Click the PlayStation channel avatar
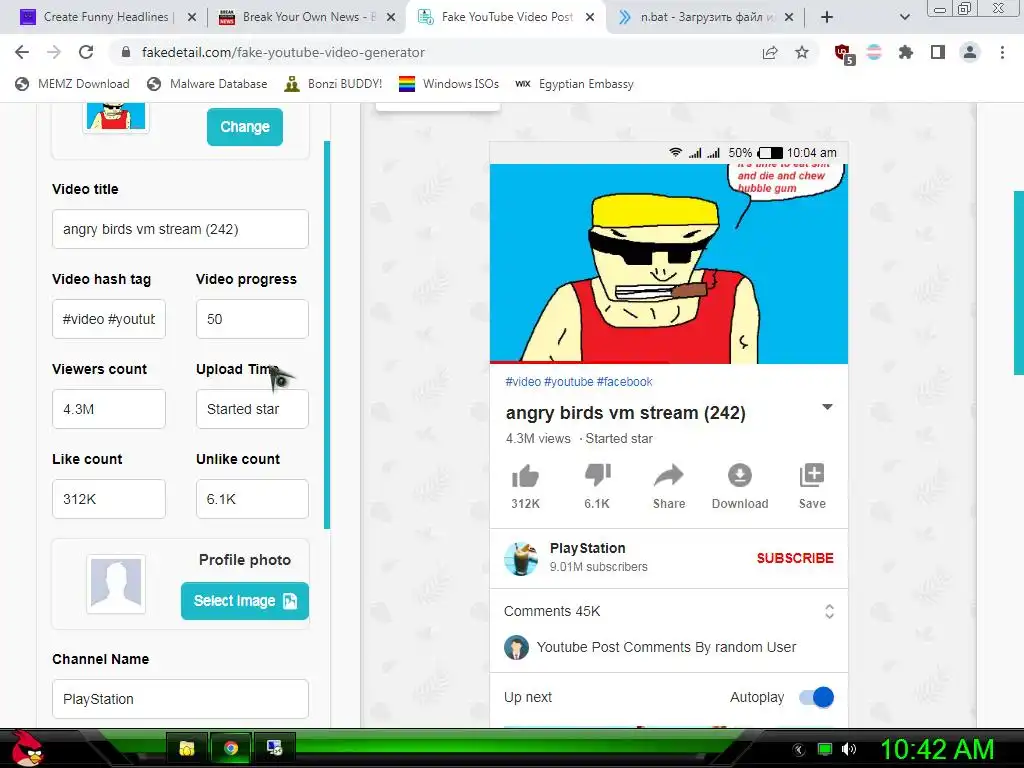The image size is (1024, 768). tap(521, 558)
